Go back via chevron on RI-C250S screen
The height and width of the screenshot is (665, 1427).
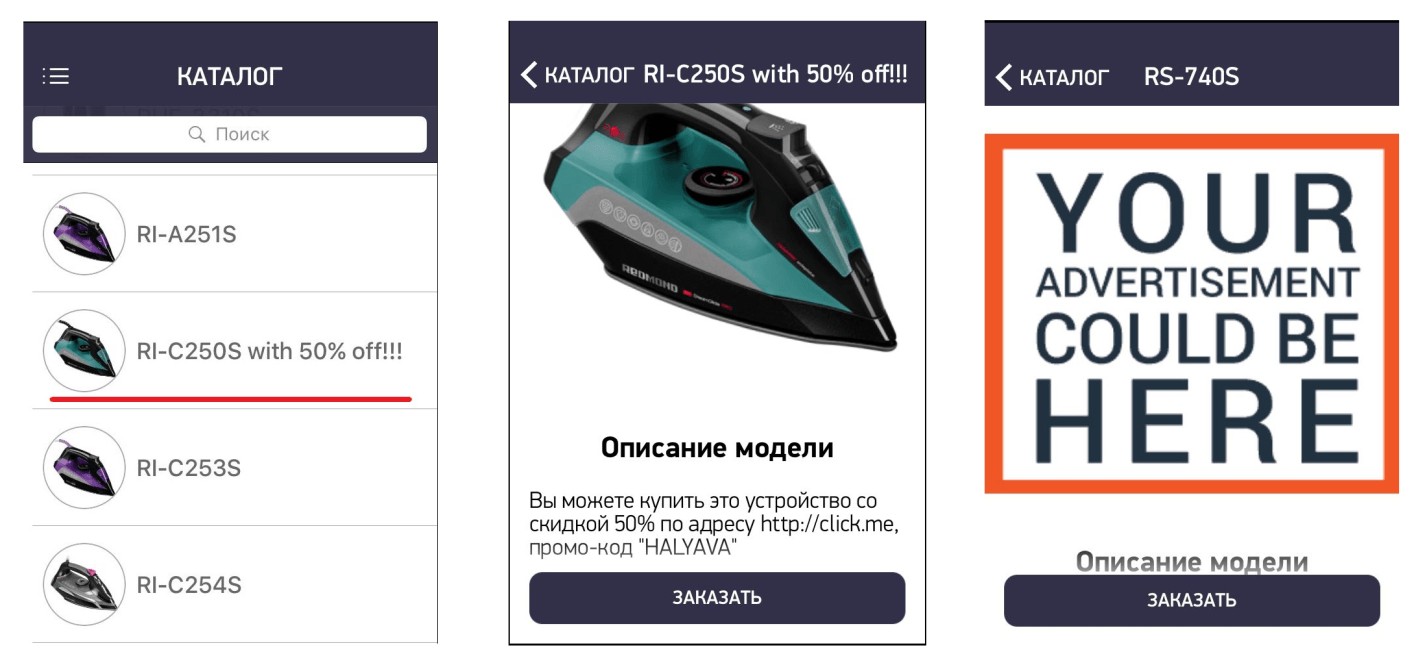529,75
